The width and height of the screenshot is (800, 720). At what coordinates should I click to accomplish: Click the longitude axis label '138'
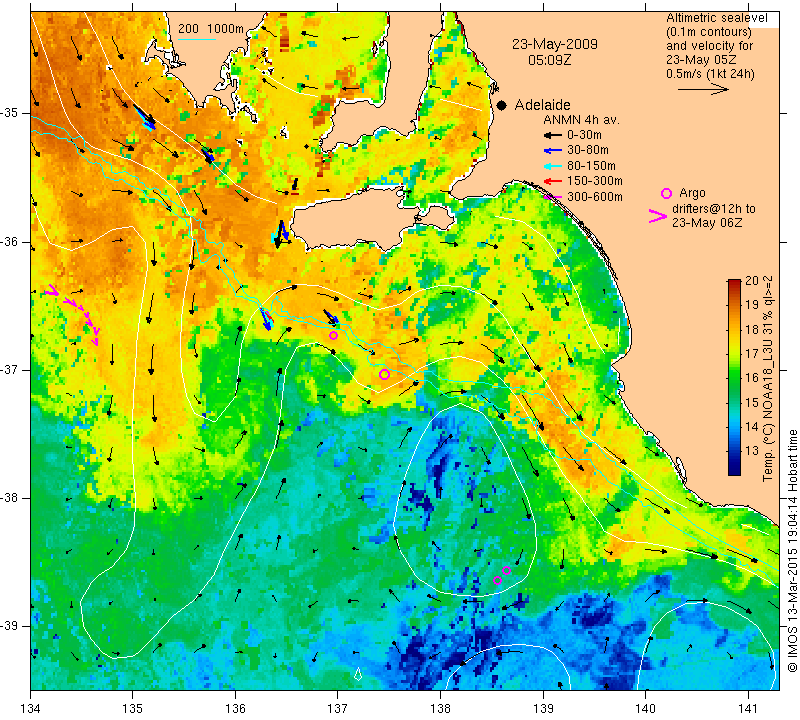(440, 708)
